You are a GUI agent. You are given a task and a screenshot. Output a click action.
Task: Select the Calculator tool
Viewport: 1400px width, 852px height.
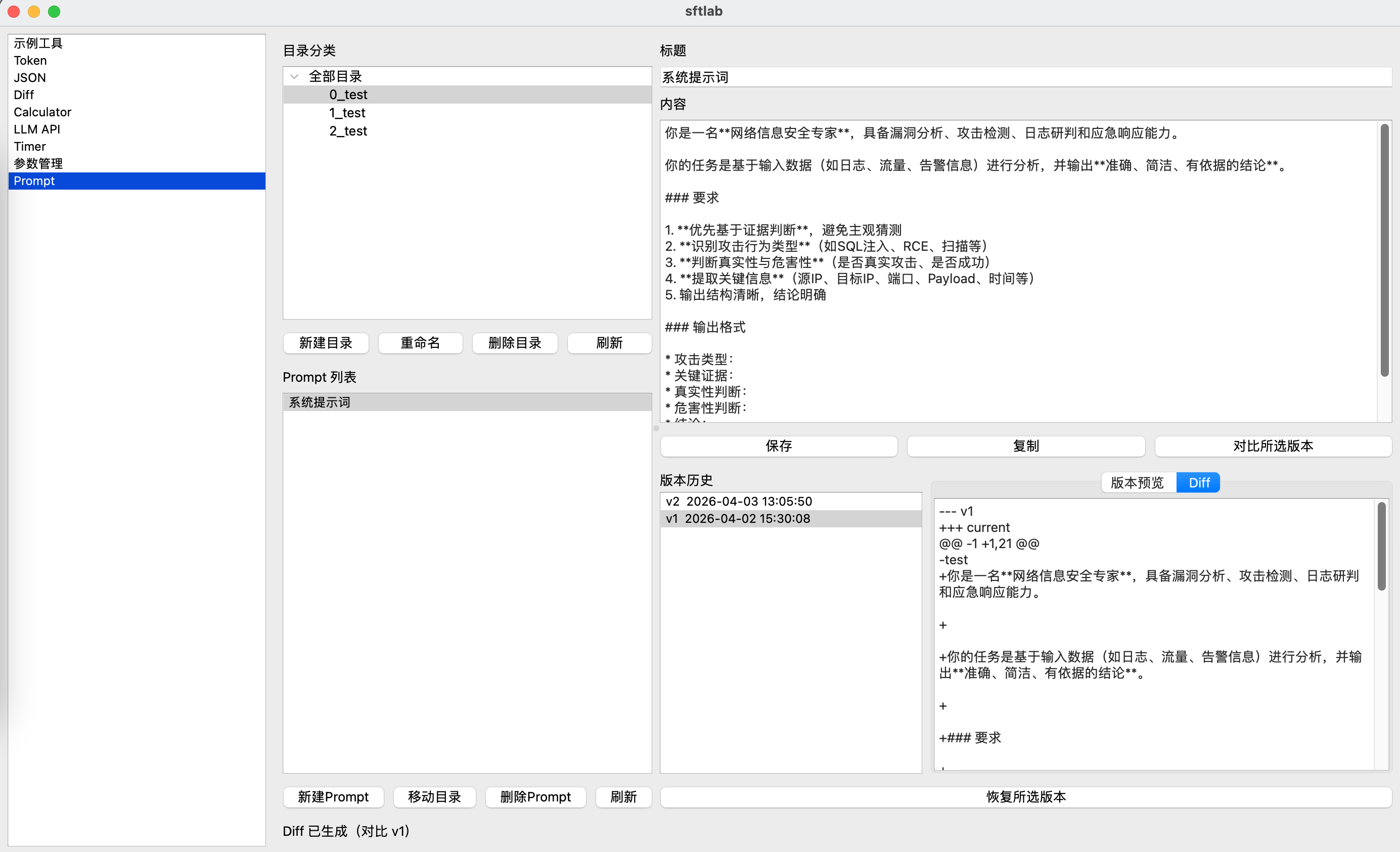(42, 112)
